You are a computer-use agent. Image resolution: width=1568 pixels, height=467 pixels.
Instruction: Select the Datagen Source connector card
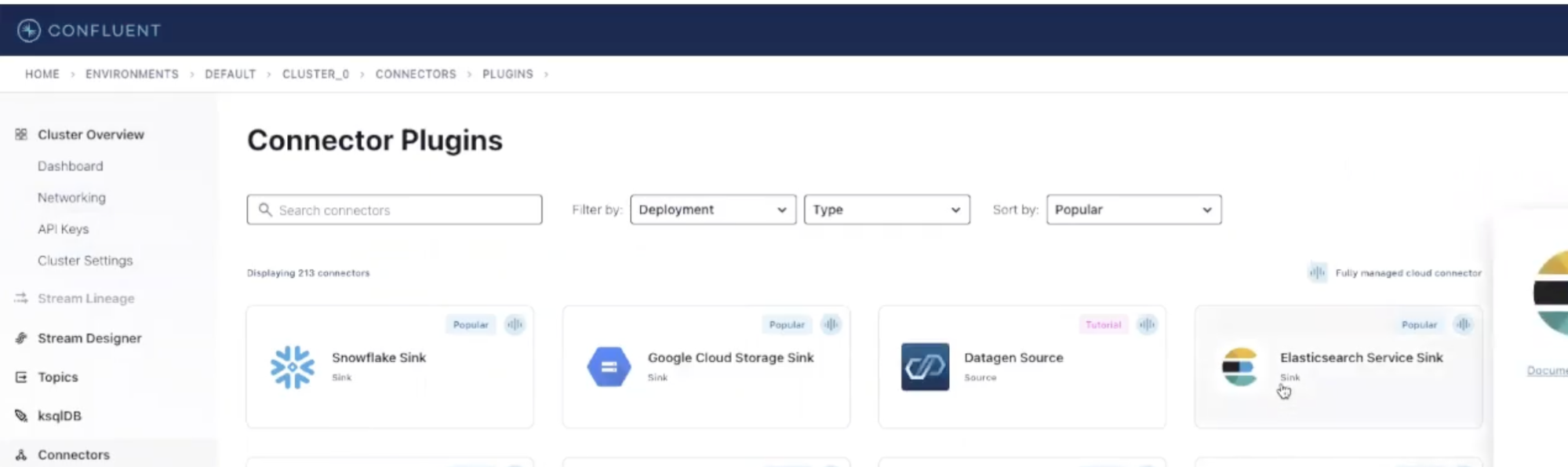tap(1022, 367)
